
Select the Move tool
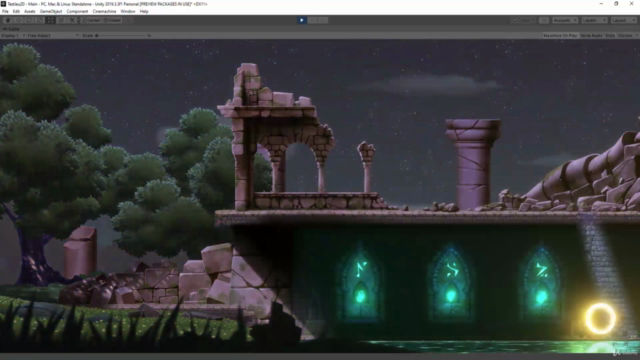pos(18,20)
